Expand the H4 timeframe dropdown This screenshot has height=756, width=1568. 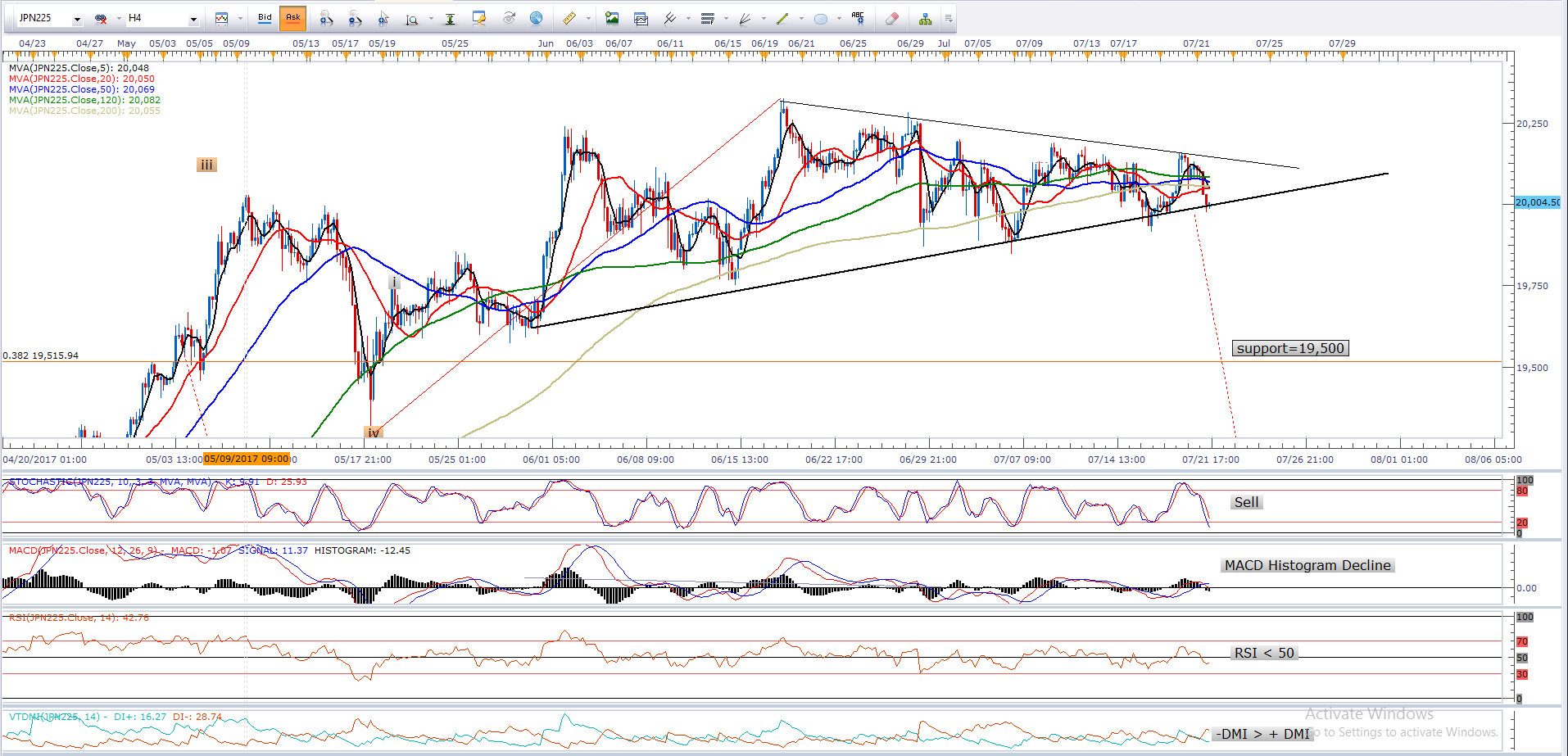(193, 19)
